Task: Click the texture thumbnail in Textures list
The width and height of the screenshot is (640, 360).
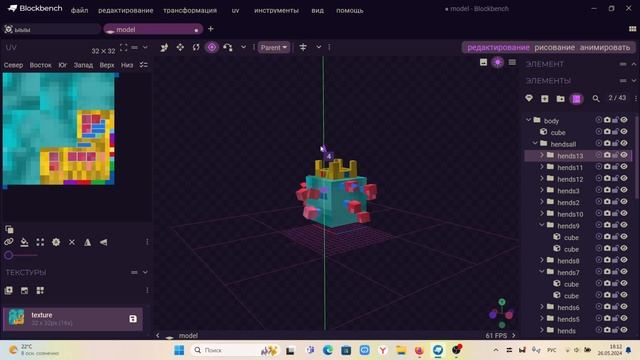Action: [x=16, y=317]
